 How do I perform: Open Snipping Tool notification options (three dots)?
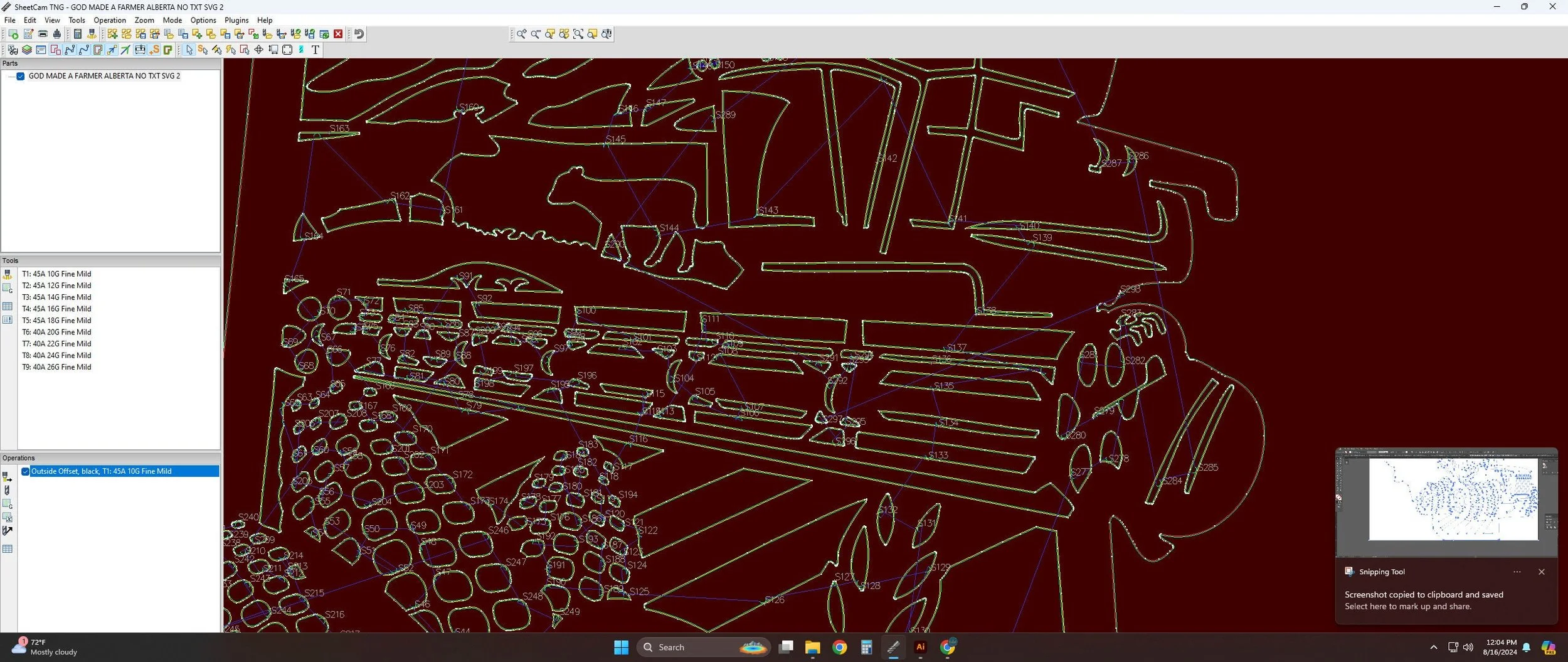(1517, 572)
